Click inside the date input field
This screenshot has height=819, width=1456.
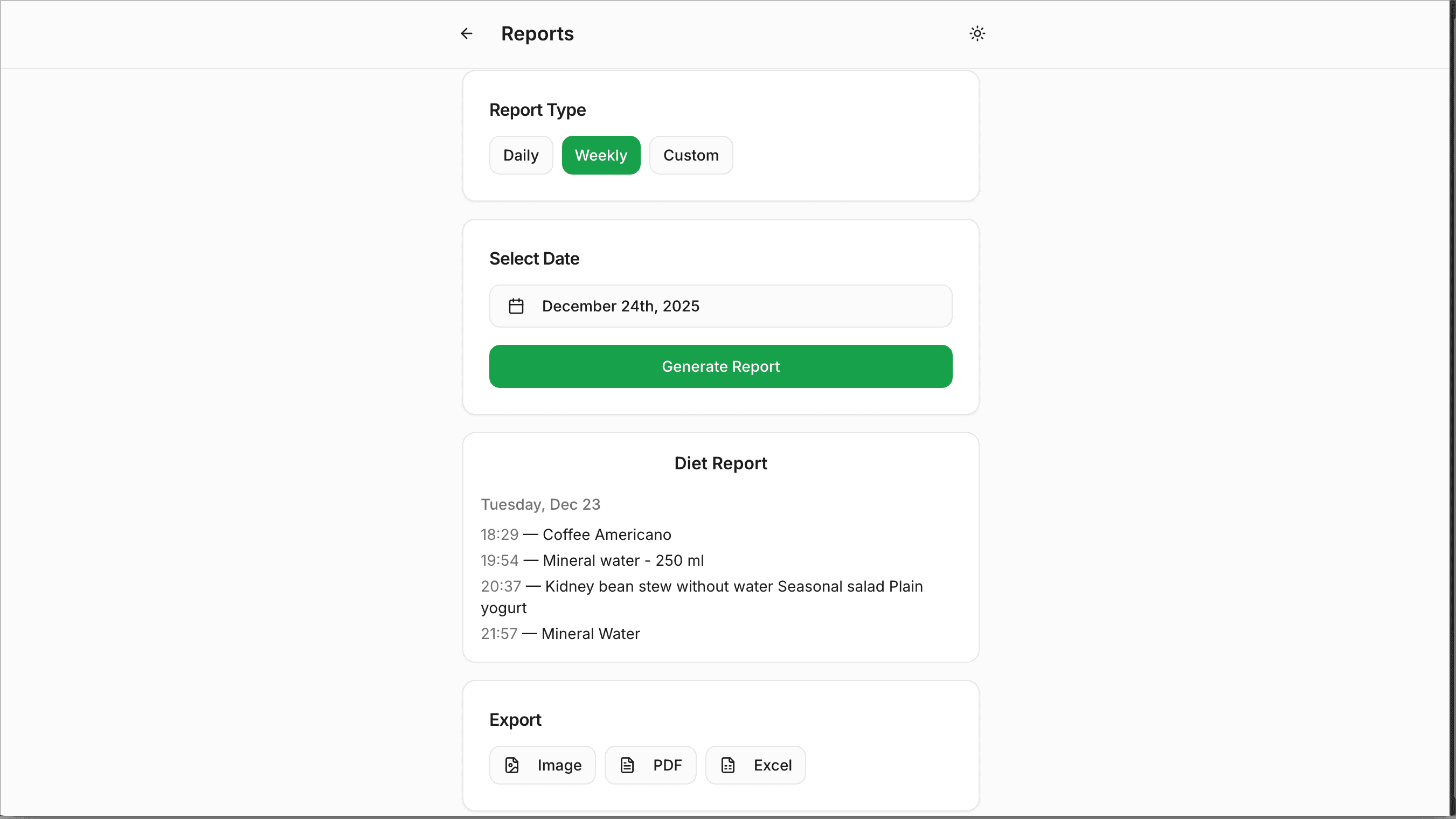(x=720, y=306)
